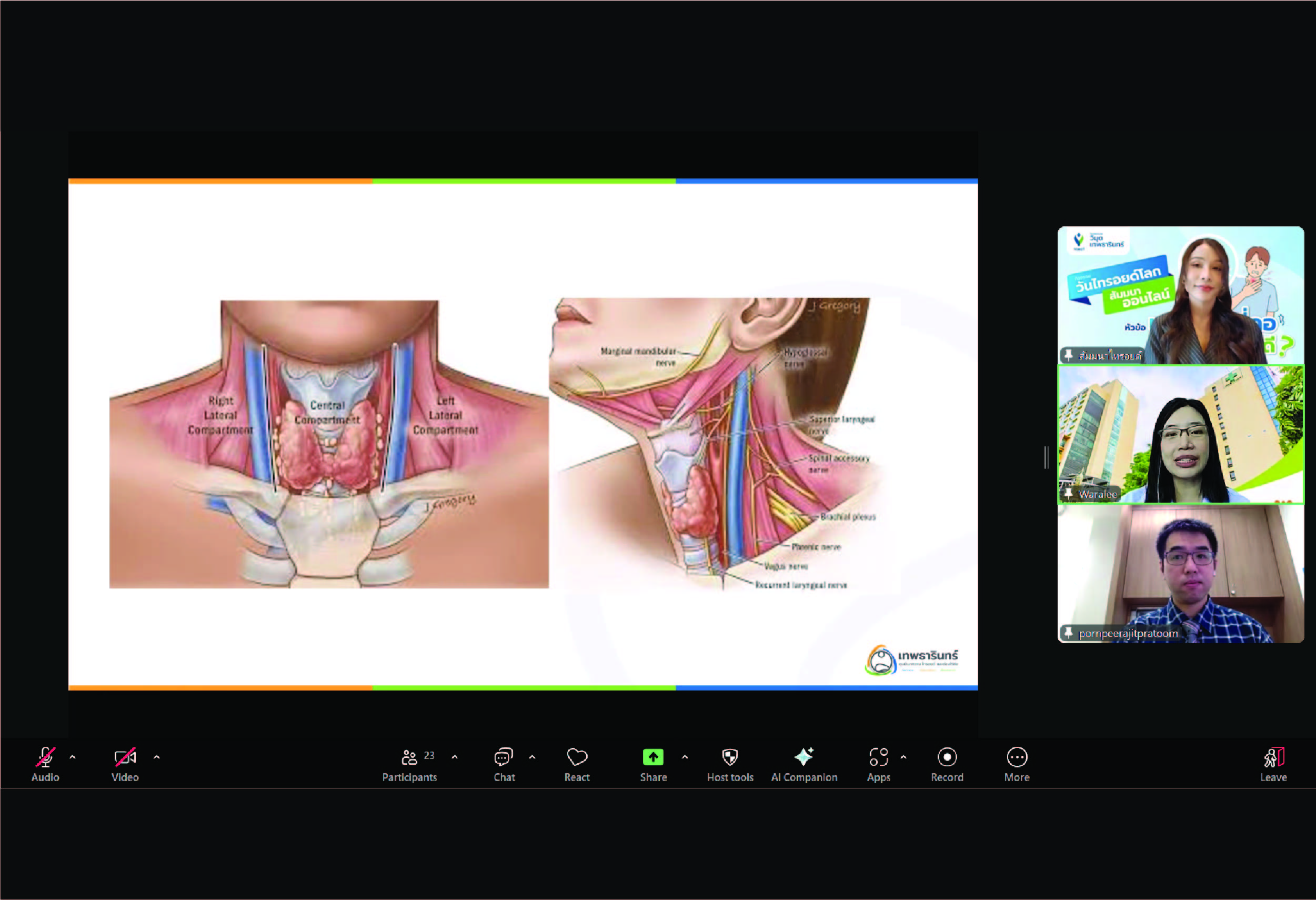This screenshot has height=900, width=1316.
Task: Select the Waralee video thumbnail
Action: point(1181,434)
